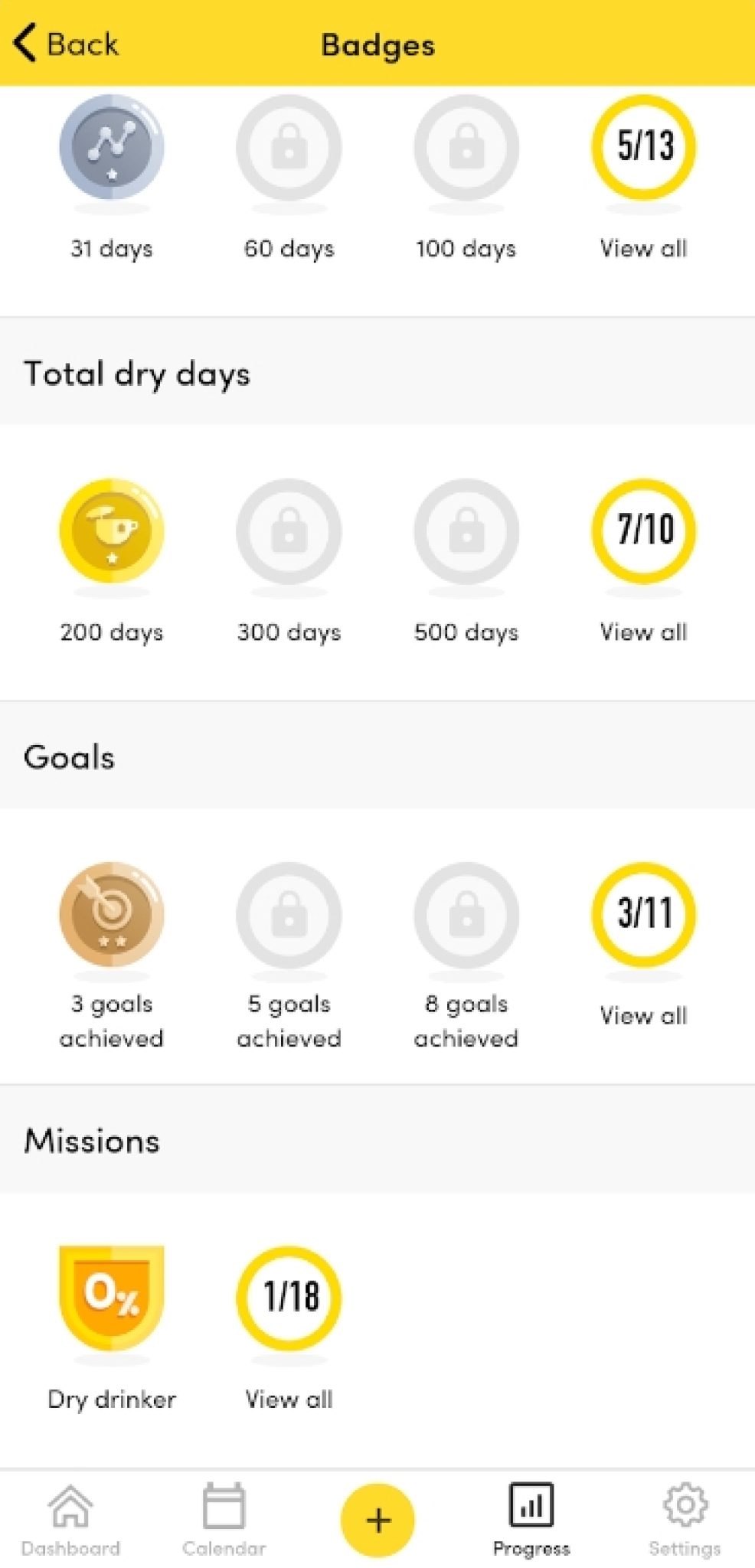The width and height of the screenshot is (755, 1568).
Task: Select the Progress tab
Action: pyautogui.click(x=531, y=1520)
